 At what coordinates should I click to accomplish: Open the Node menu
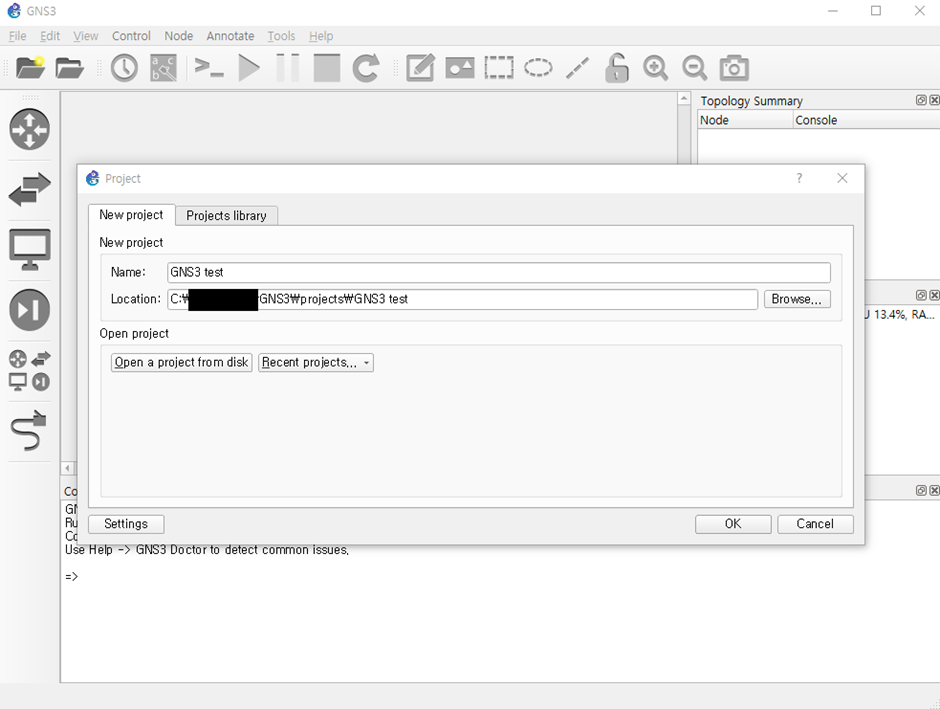coord(179,36)
